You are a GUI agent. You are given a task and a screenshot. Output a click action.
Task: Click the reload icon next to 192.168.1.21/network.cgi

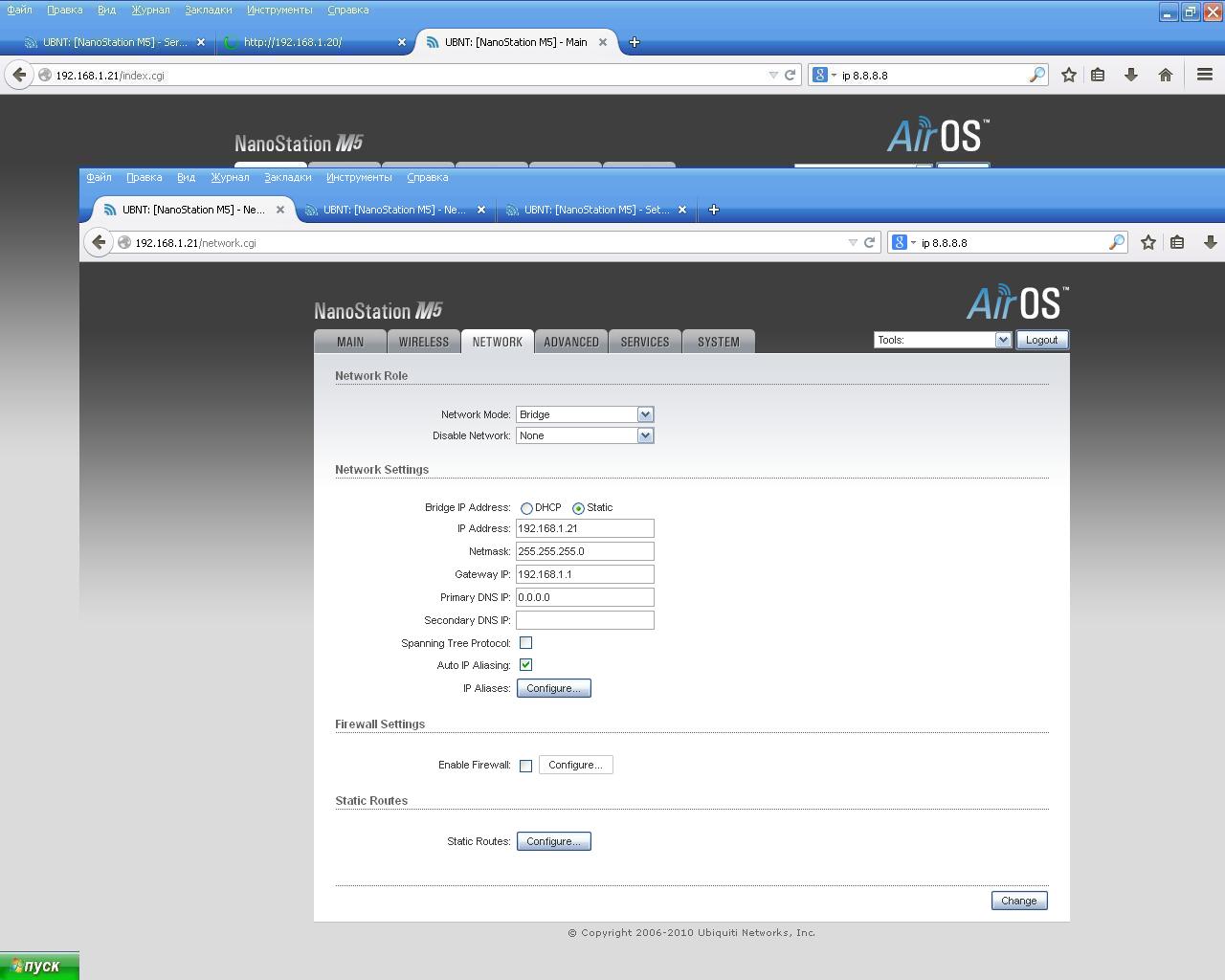point(869,242)
